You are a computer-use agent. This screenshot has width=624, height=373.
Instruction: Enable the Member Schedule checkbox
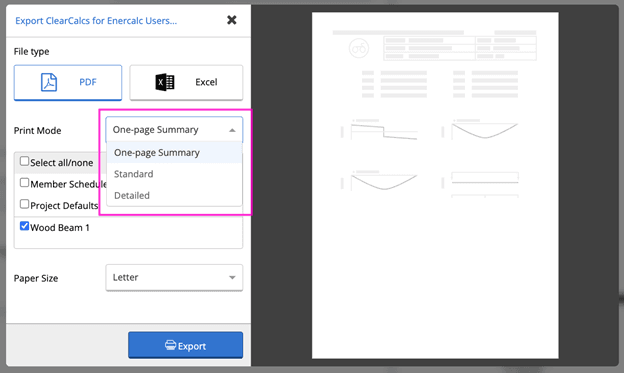[x=24, y=183]
